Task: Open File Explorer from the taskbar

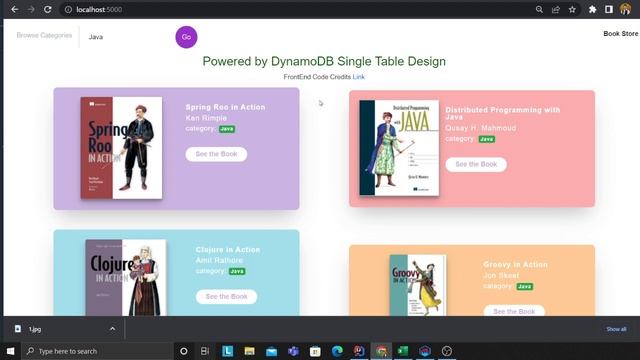Action: click(249, 351)
